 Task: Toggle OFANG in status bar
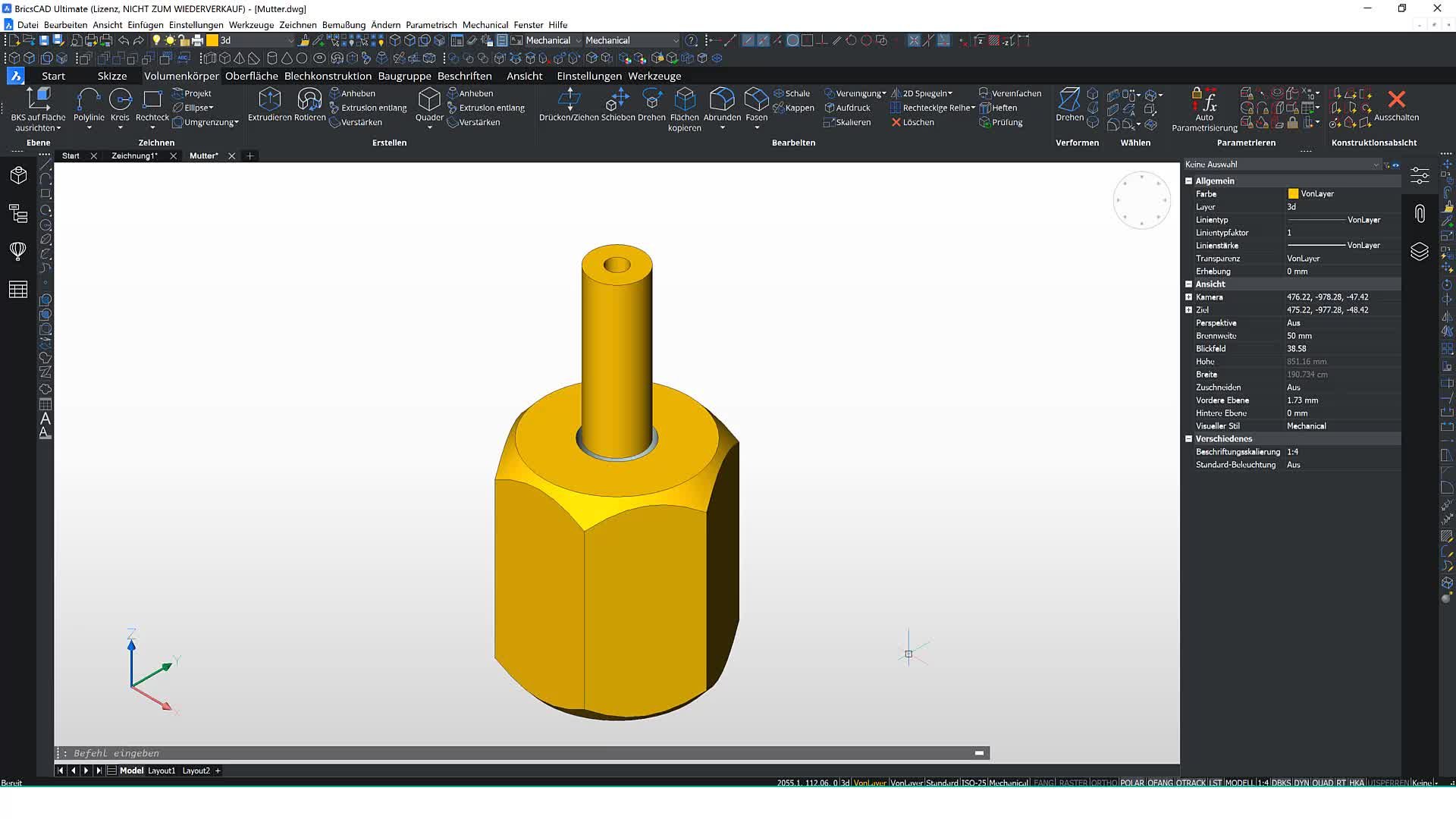pos(1160,783)
